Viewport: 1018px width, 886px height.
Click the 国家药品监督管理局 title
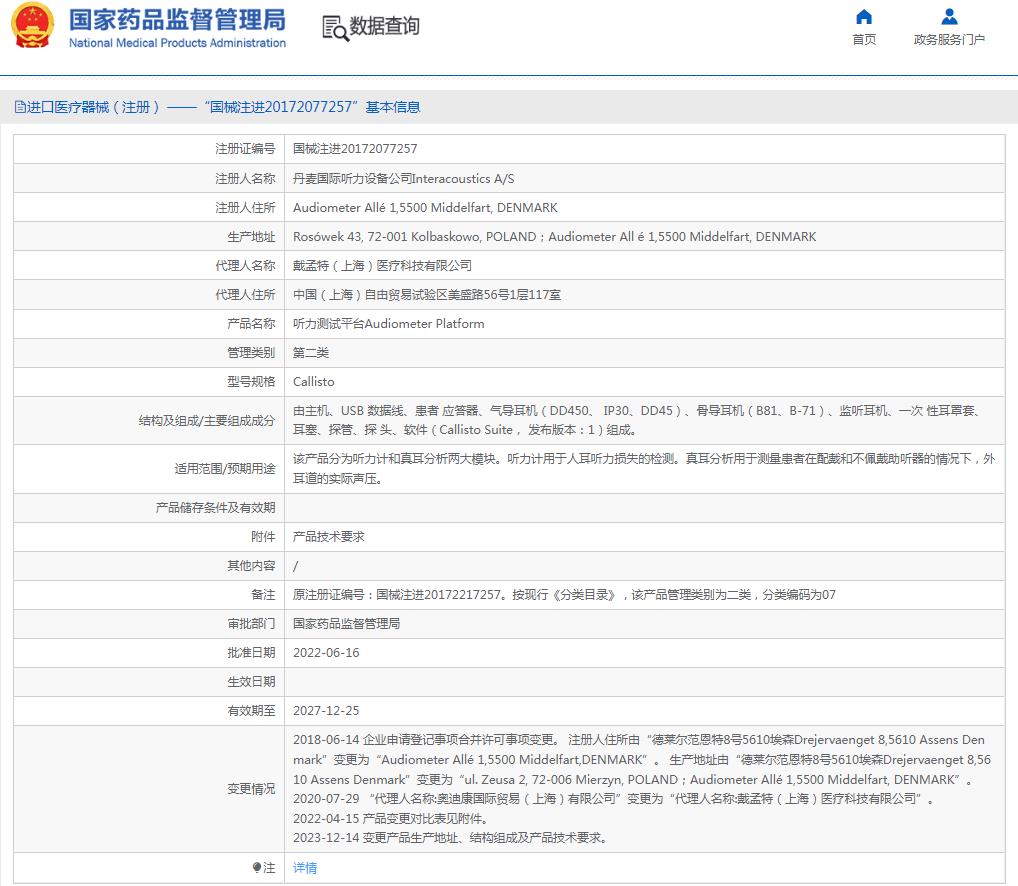(x=177, y=19)
